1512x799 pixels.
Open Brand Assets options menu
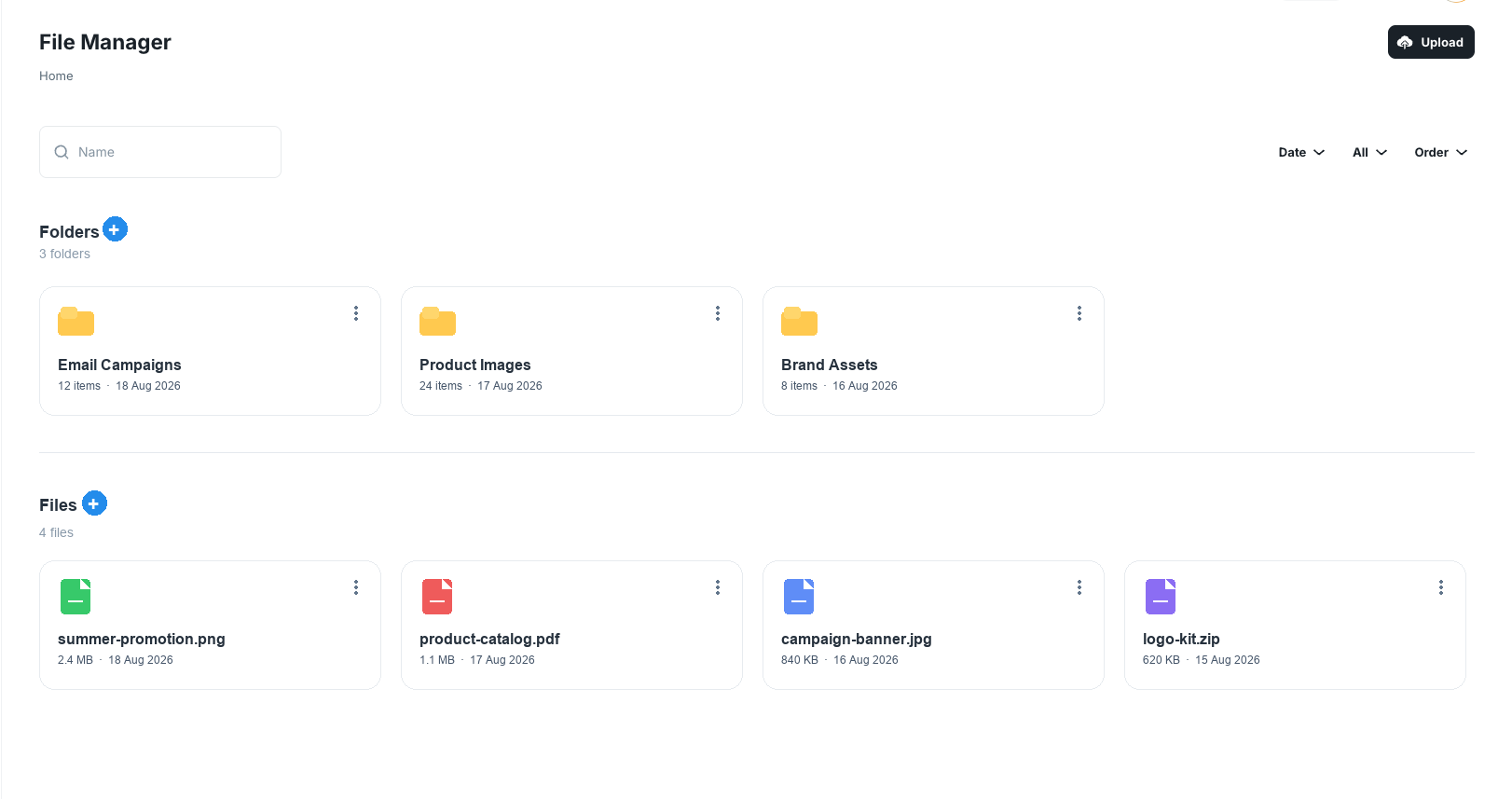(1079, 313)
